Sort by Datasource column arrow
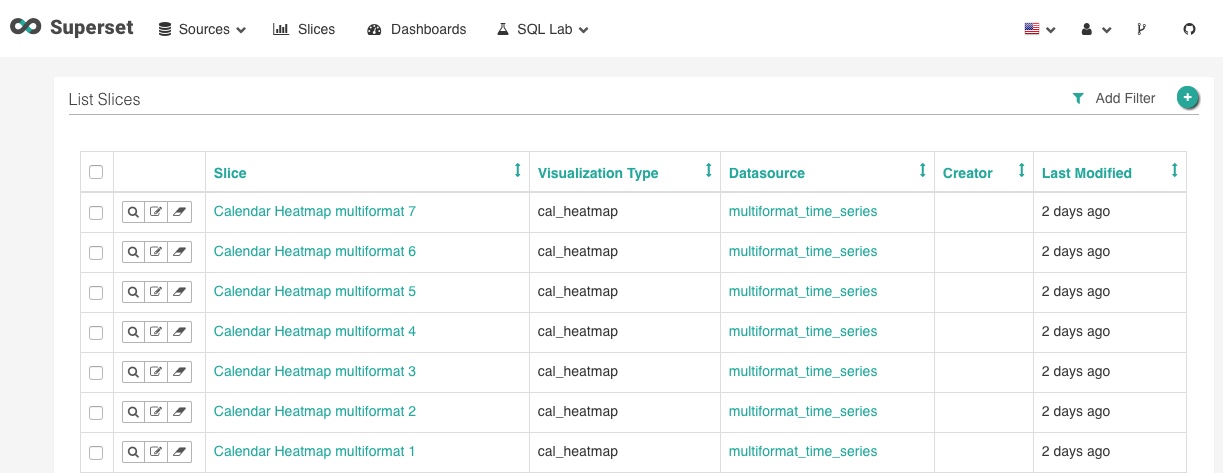The image size is (1223, 473). [x=922, y=171]
